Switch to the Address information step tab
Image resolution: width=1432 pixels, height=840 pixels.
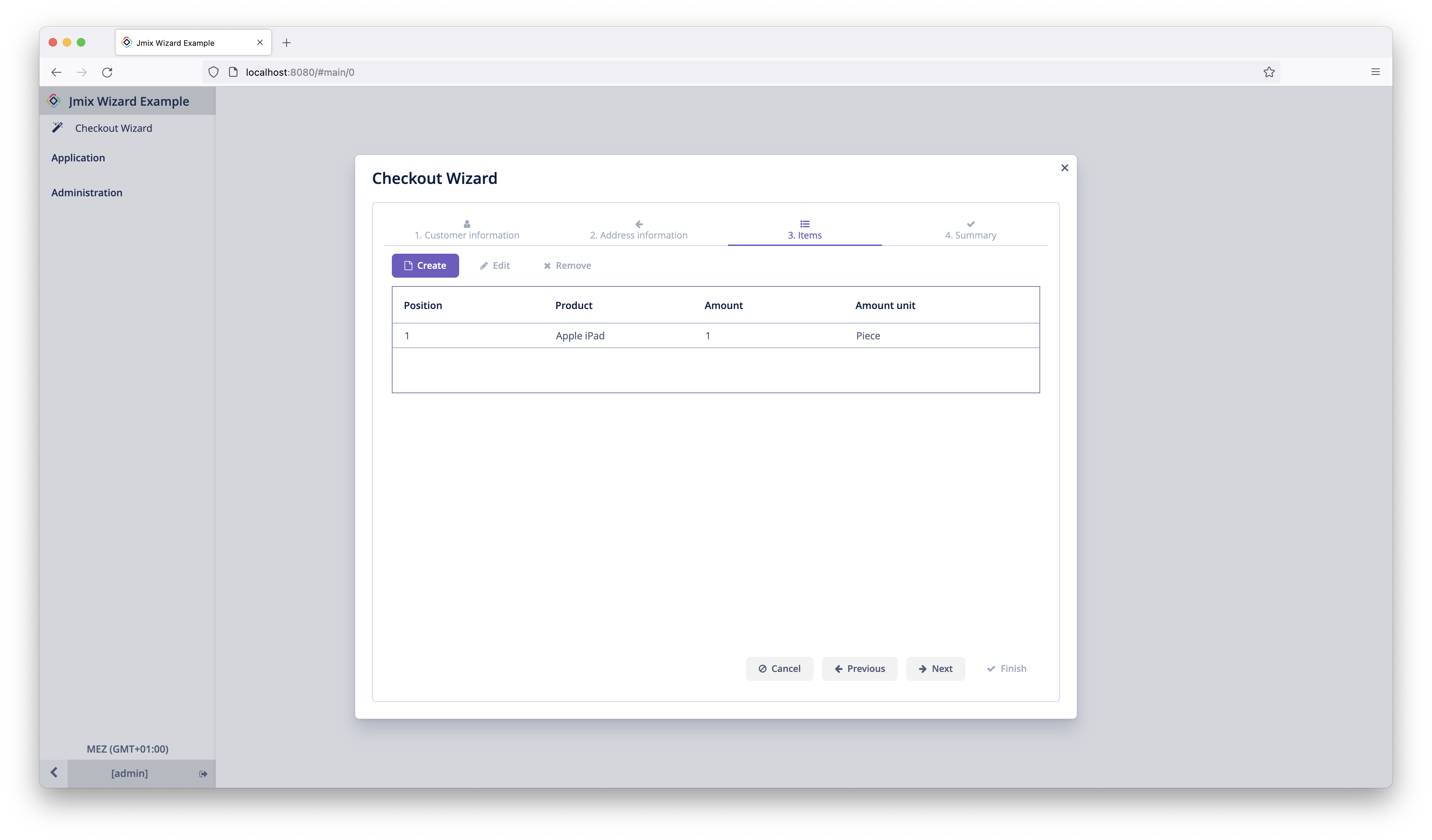(638, 230)
